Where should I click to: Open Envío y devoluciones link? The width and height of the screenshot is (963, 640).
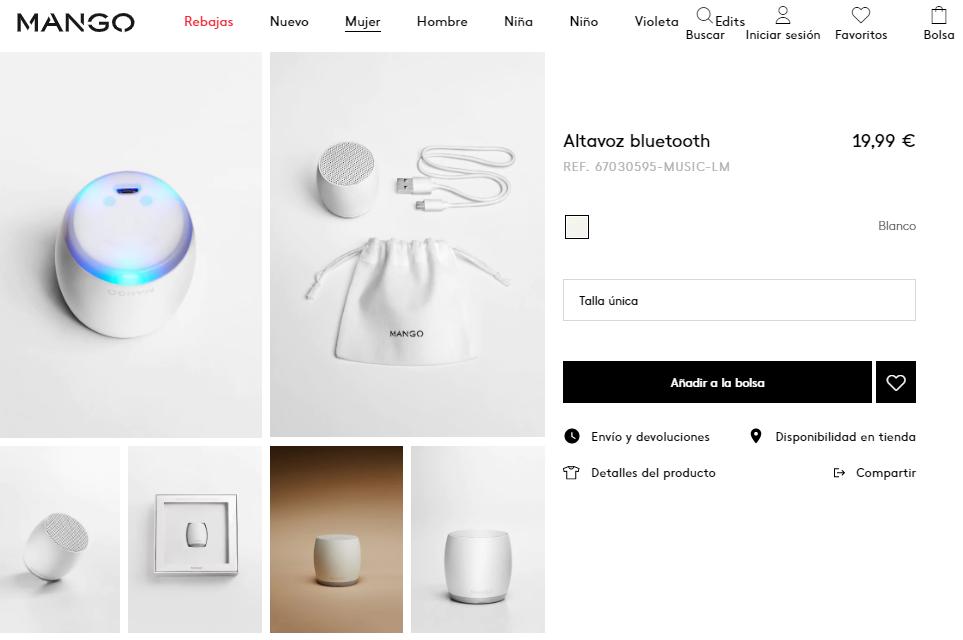pos(650,437)
